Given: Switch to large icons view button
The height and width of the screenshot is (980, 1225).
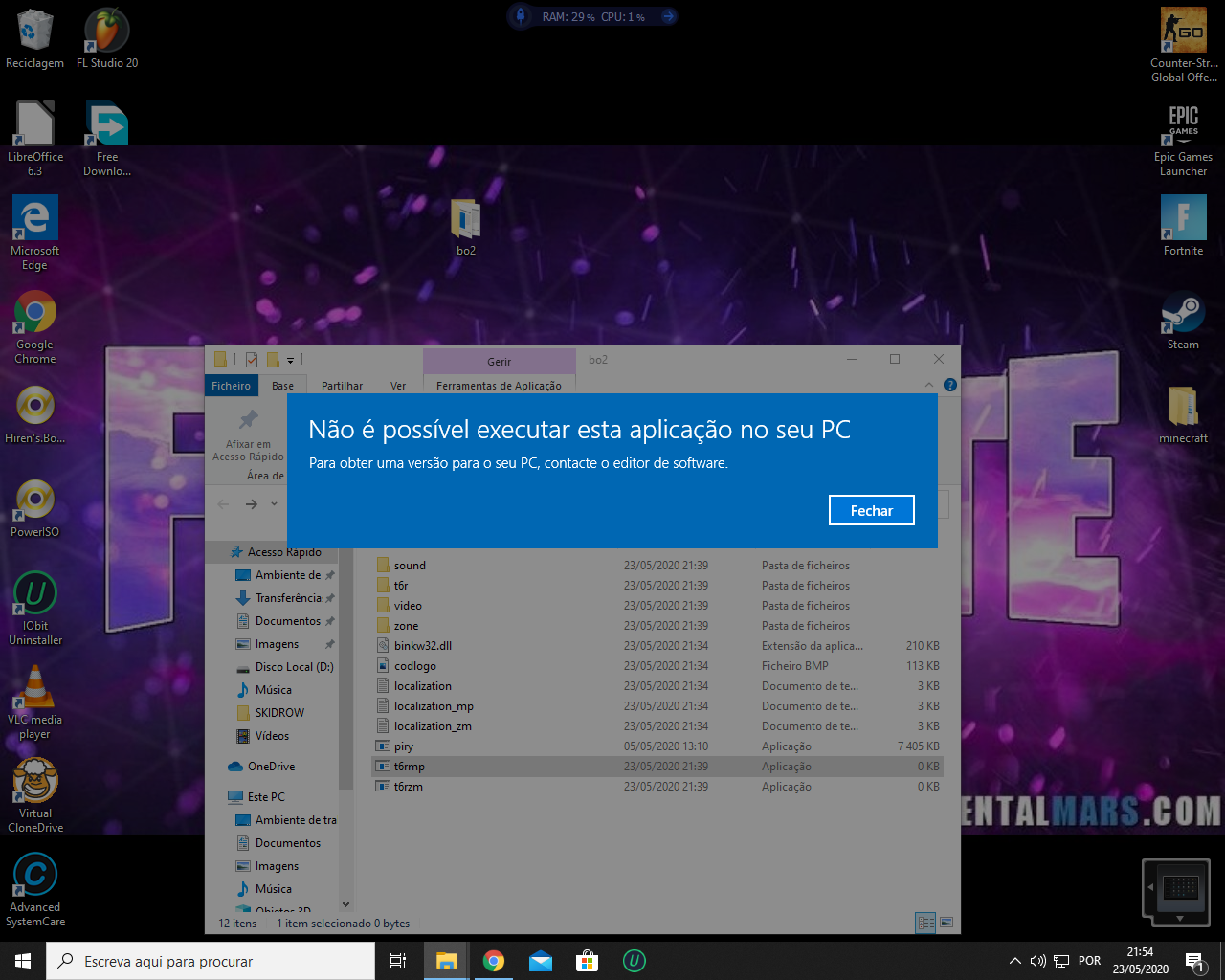Looking at the screenshot, I should 947,923.
